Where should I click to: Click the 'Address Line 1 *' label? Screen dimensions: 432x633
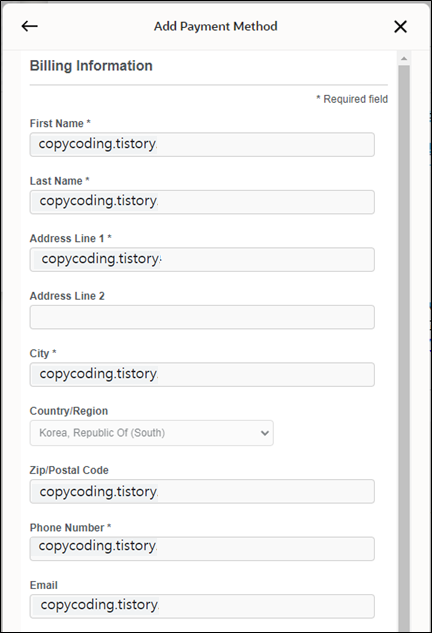71,239
